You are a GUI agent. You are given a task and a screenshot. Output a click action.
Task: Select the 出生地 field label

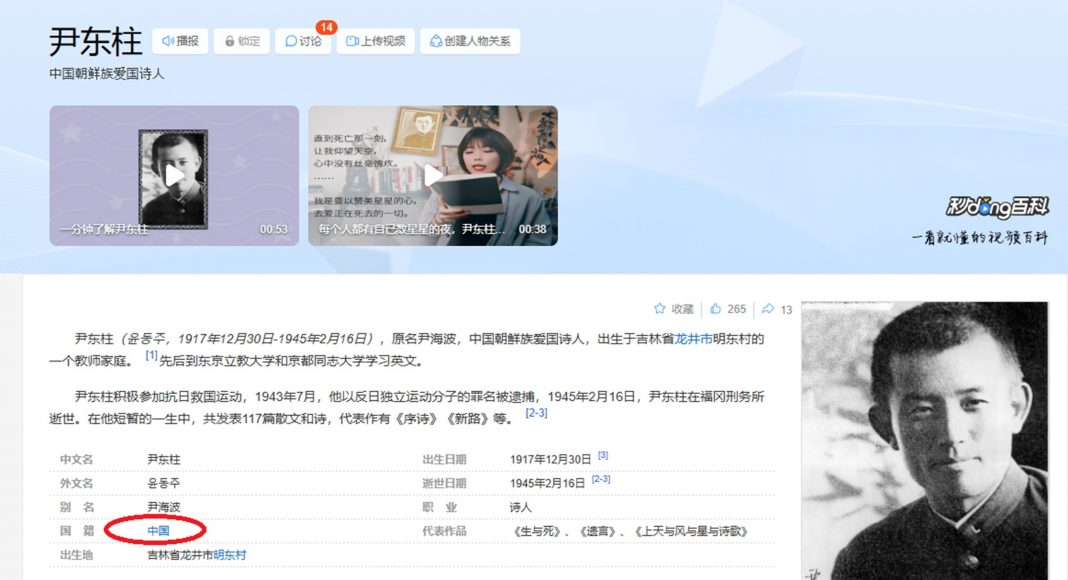click(76, 555)
